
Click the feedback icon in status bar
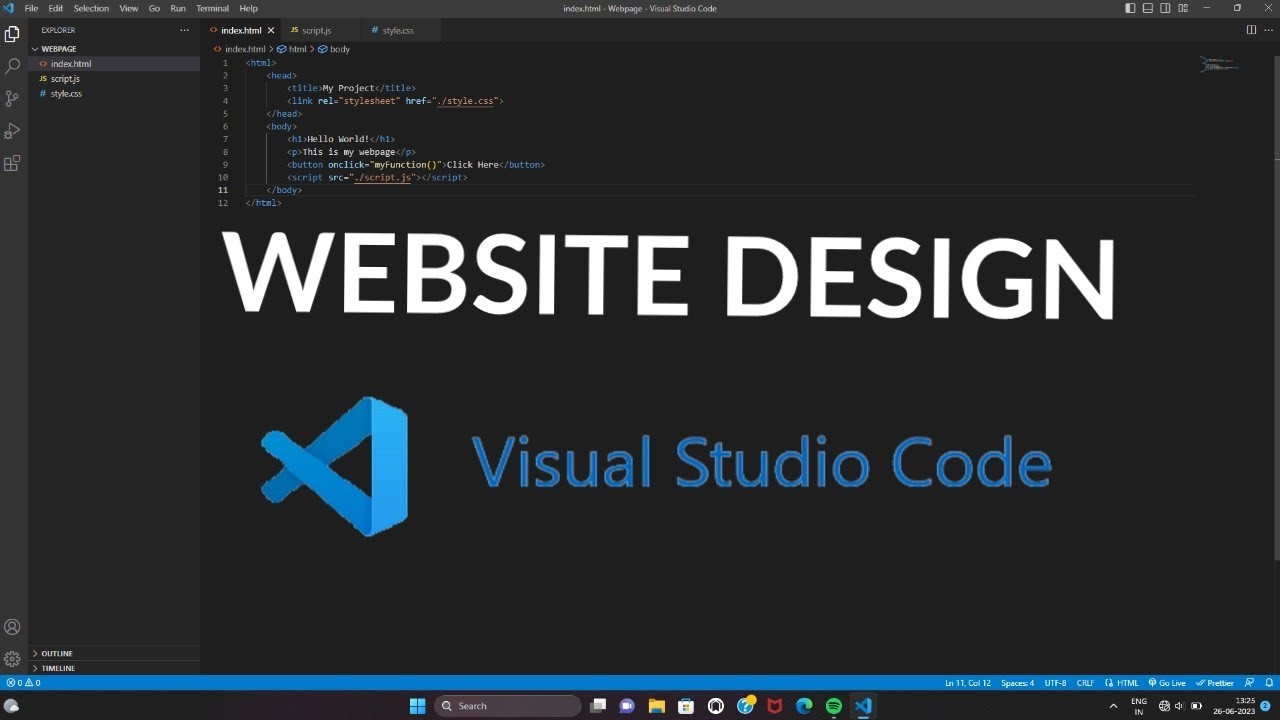point(1250,683)
